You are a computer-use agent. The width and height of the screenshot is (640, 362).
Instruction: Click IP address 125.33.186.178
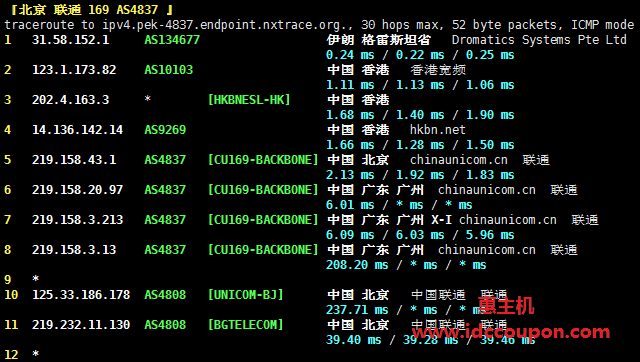pyautogui.click(x=81, y=295)
